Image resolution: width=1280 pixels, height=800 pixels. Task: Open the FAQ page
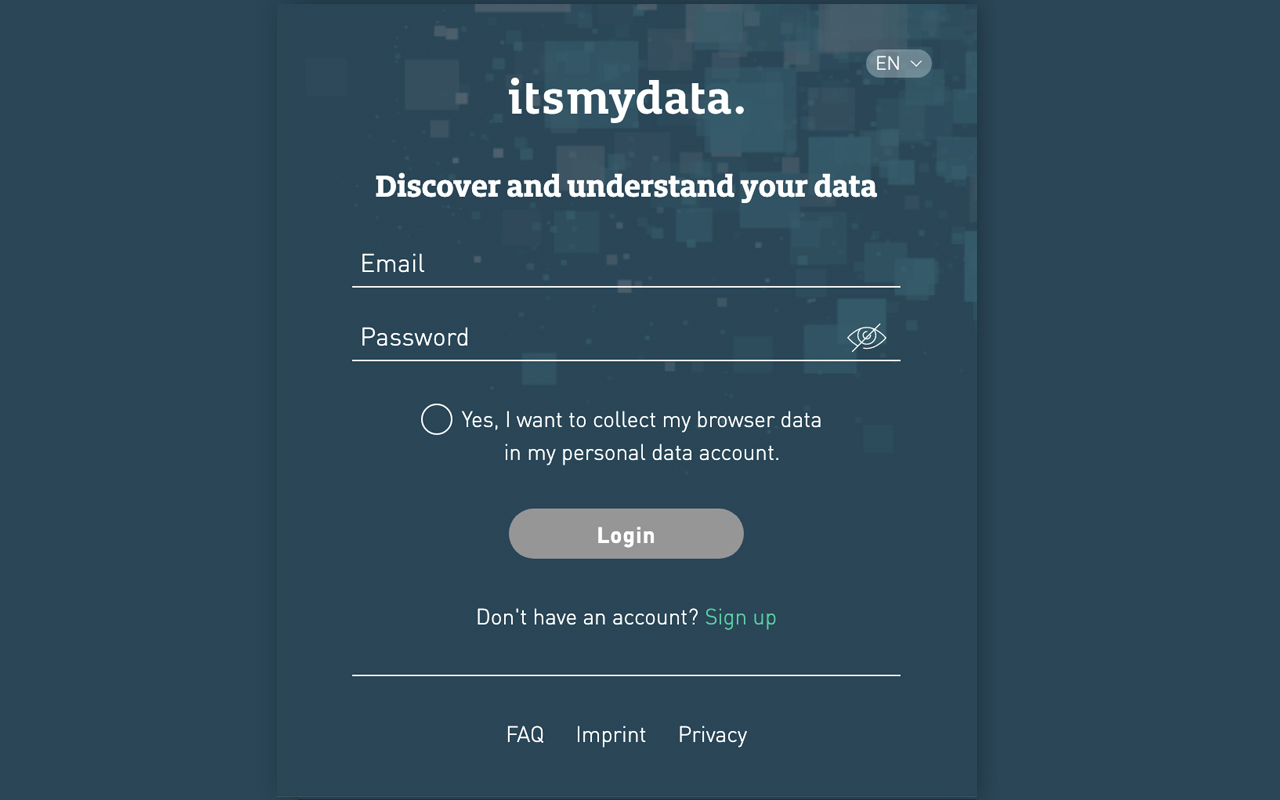525,734
